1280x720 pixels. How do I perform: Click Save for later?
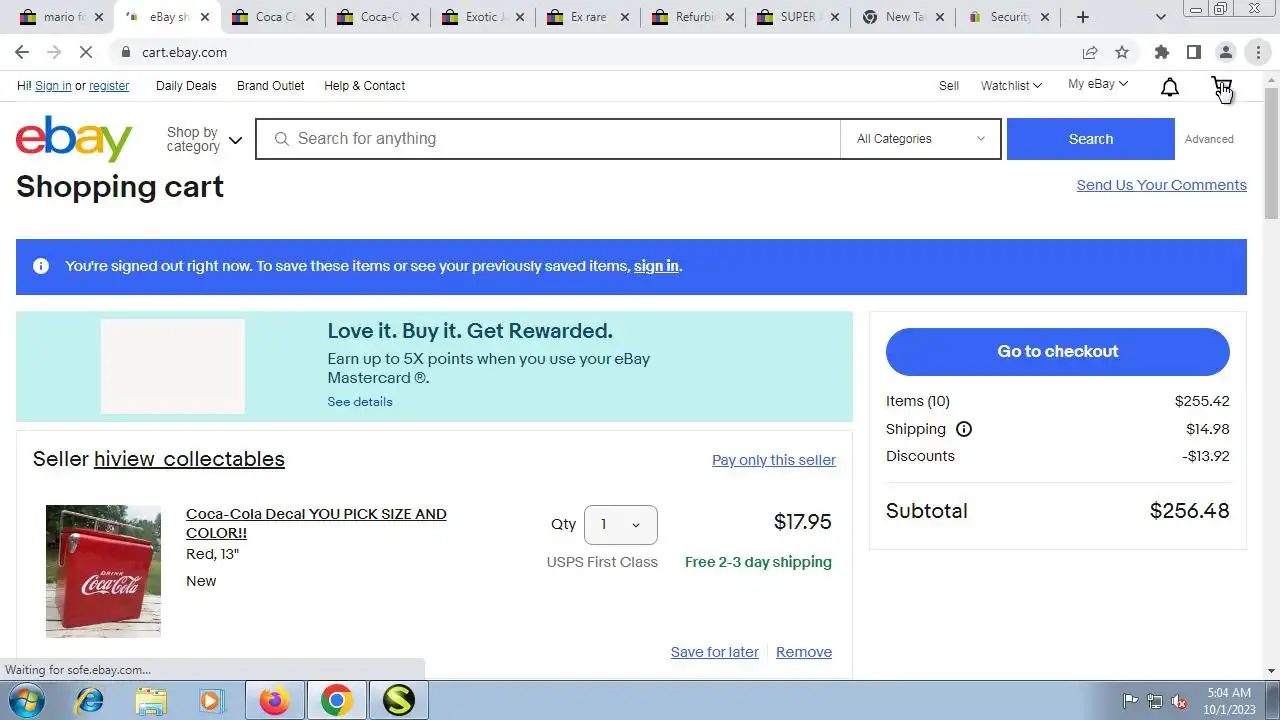click(x=714, y=652)
